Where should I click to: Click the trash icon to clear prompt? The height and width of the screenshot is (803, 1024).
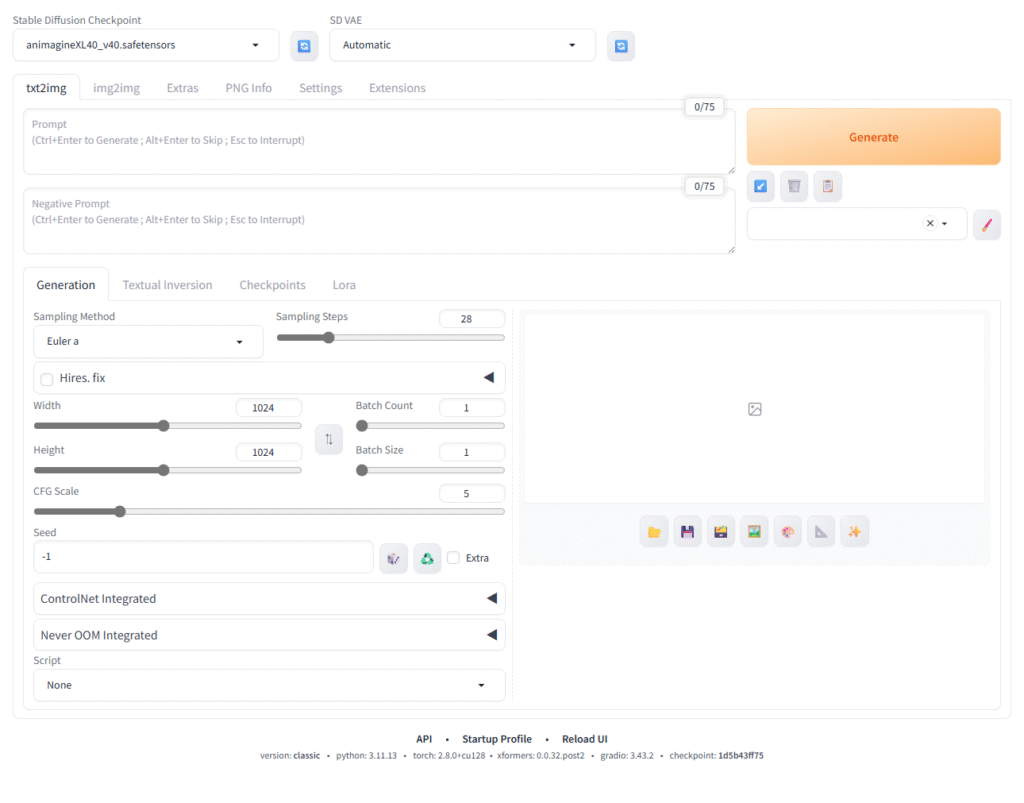(x=794, y=186)
